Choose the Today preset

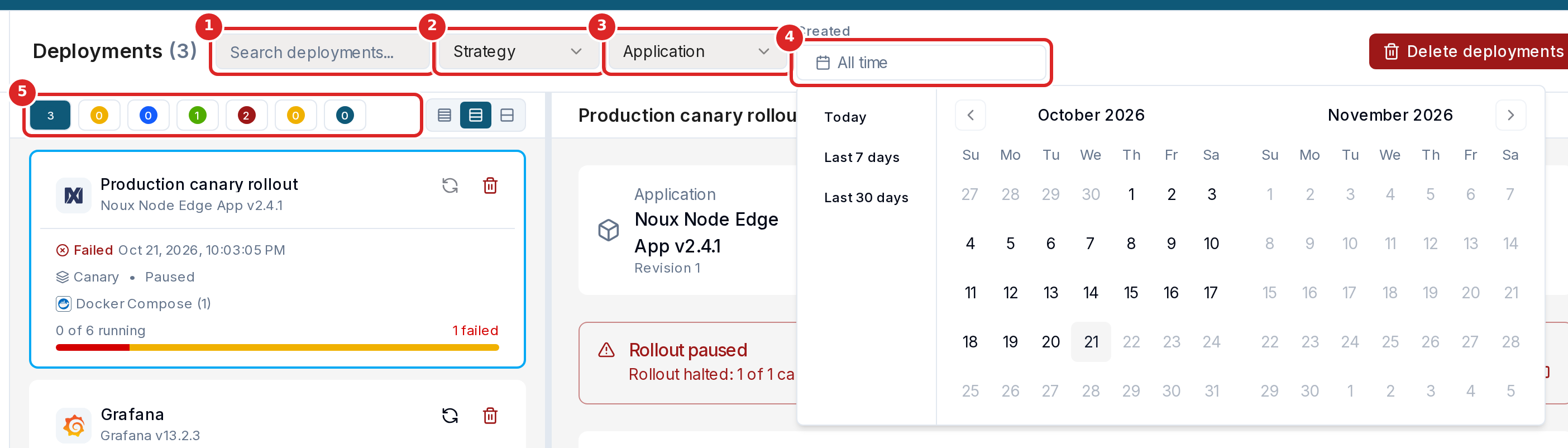coord(845,117)
